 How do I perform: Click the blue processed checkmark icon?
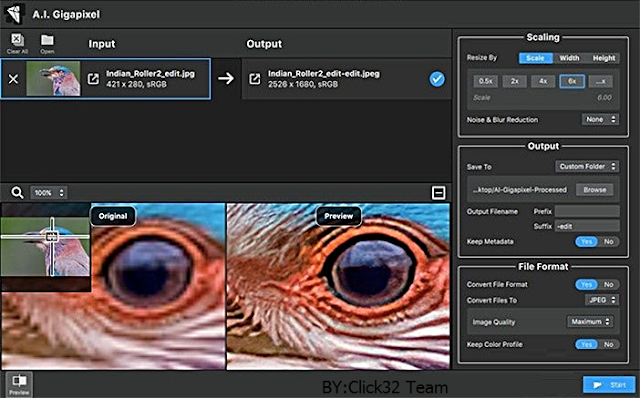click(437, 79)
